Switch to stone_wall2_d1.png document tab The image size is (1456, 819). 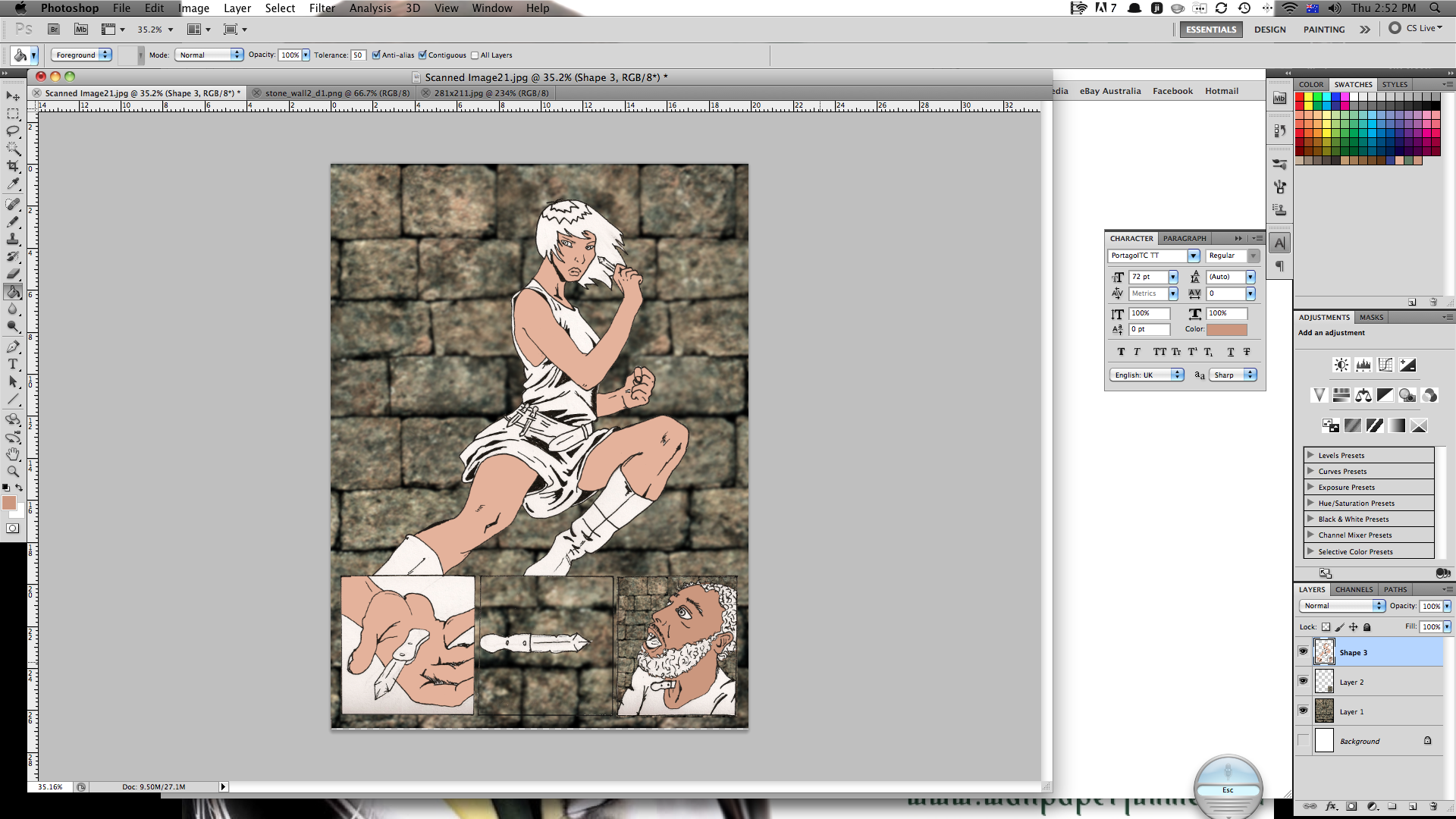(x=337, y=93)
